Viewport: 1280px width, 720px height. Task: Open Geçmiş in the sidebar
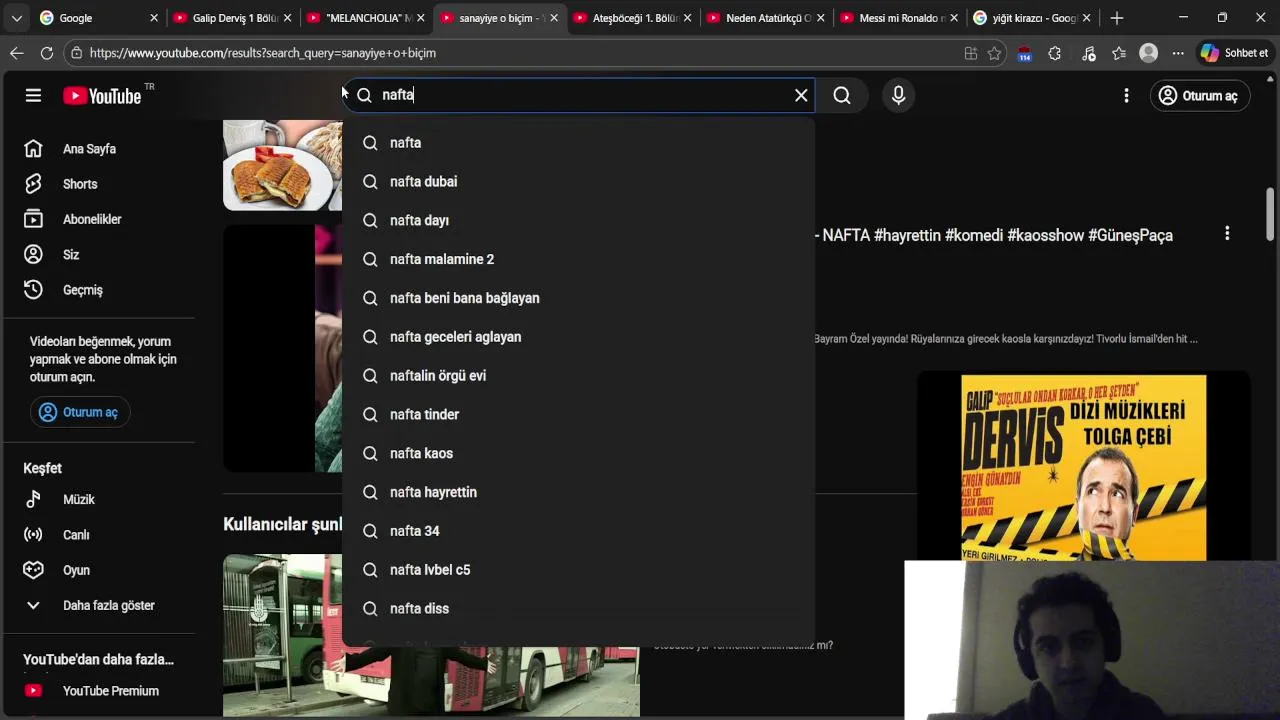pos(98,290)
